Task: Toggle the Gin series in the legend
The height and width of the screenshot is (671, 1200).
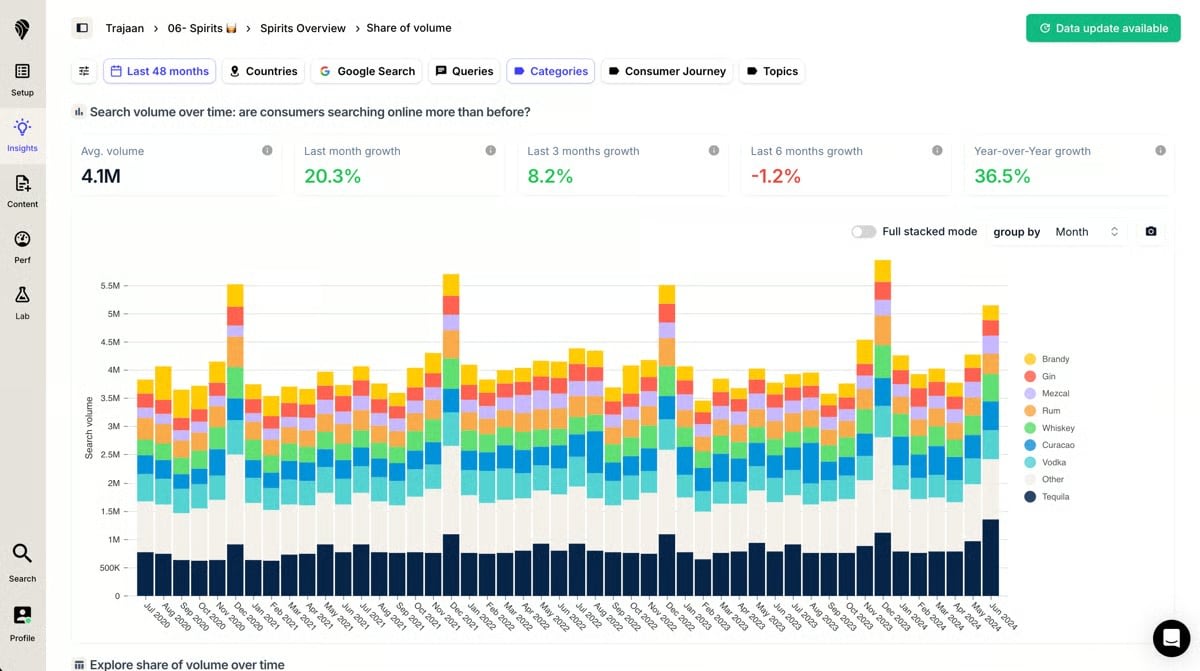Action: pyautogui.click(x=1040, y=376)
